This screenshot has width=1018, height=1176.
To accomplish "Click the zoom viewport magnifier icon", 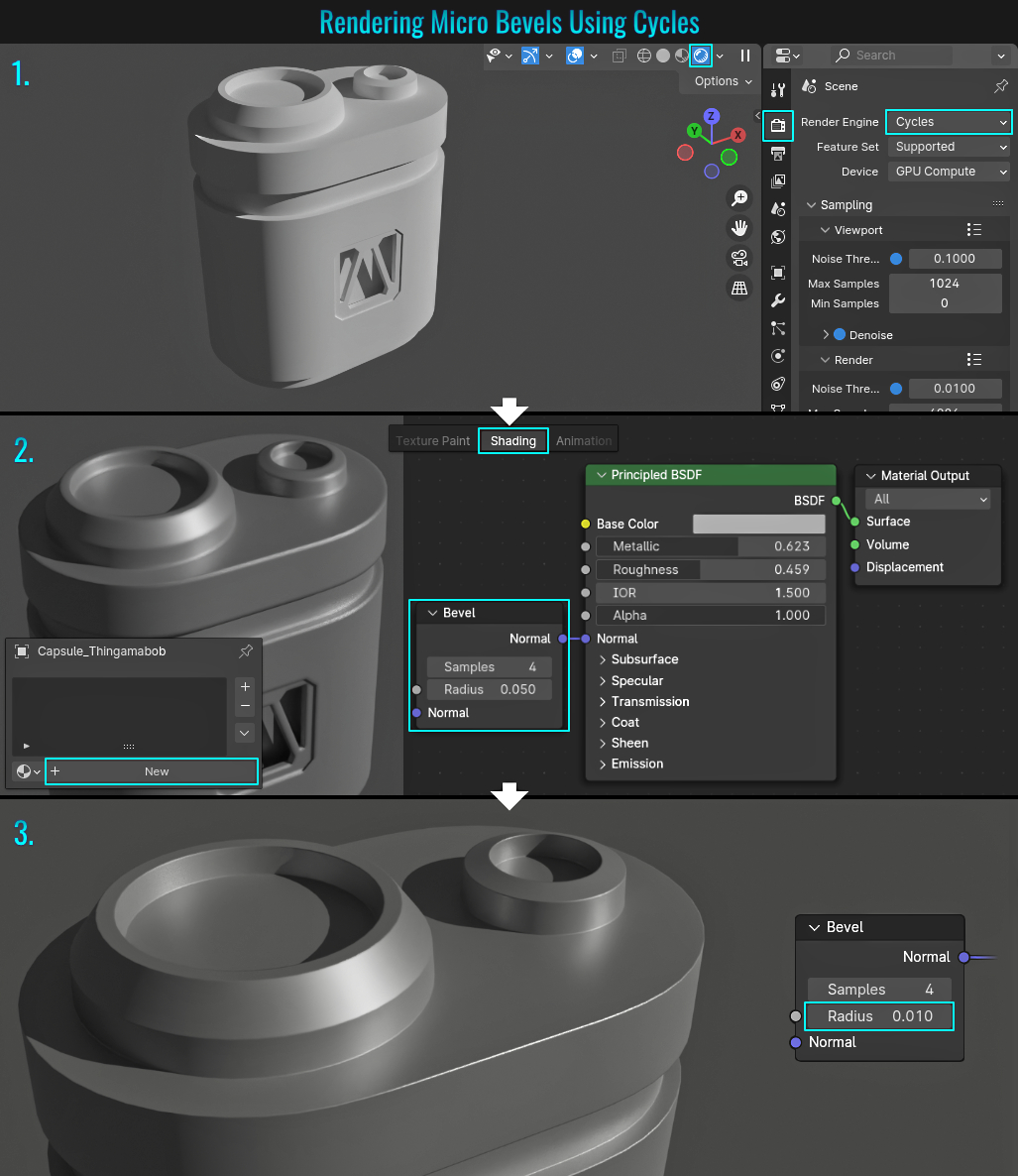I will pyautogui.click(x=739, y=198).
